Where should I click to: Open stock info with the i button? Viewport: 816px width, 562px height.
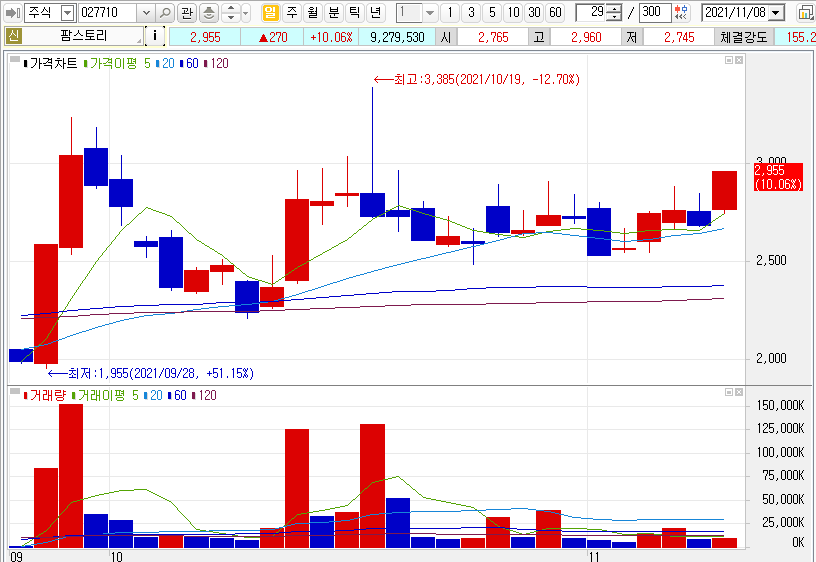155,36
